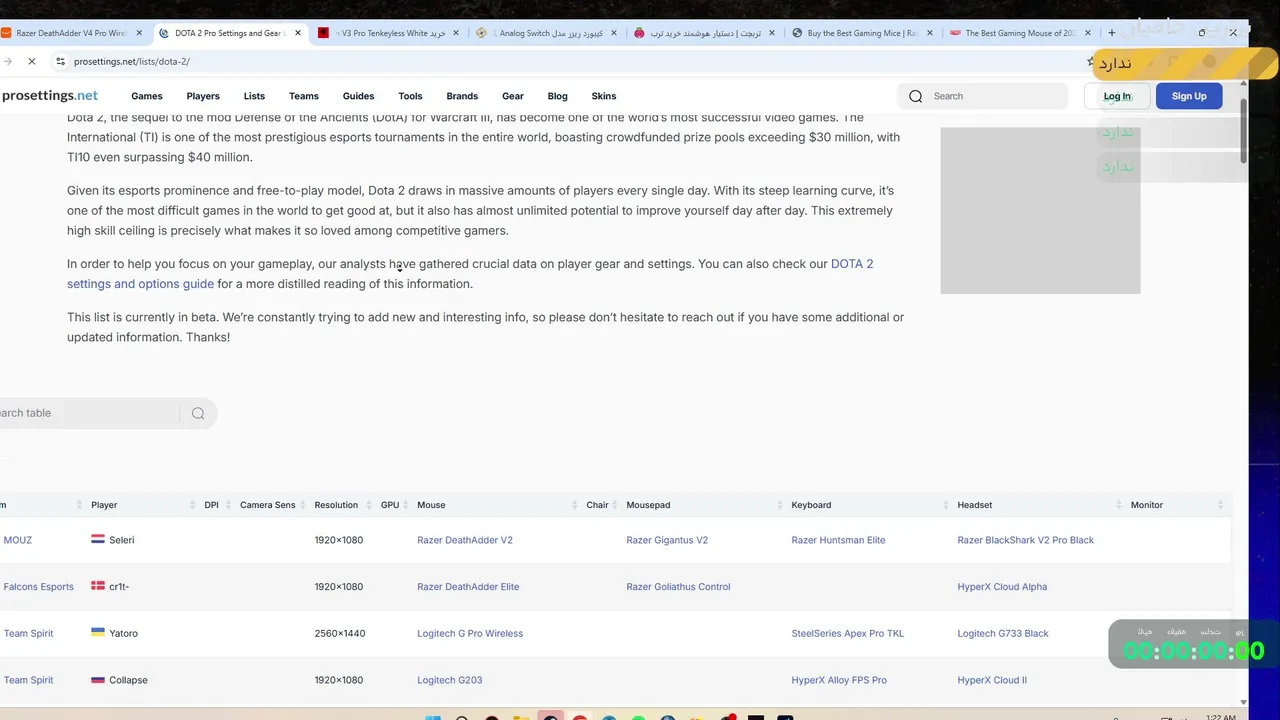Open the Razer Gigantus V2 mousepad link

[x=667, y=540]
